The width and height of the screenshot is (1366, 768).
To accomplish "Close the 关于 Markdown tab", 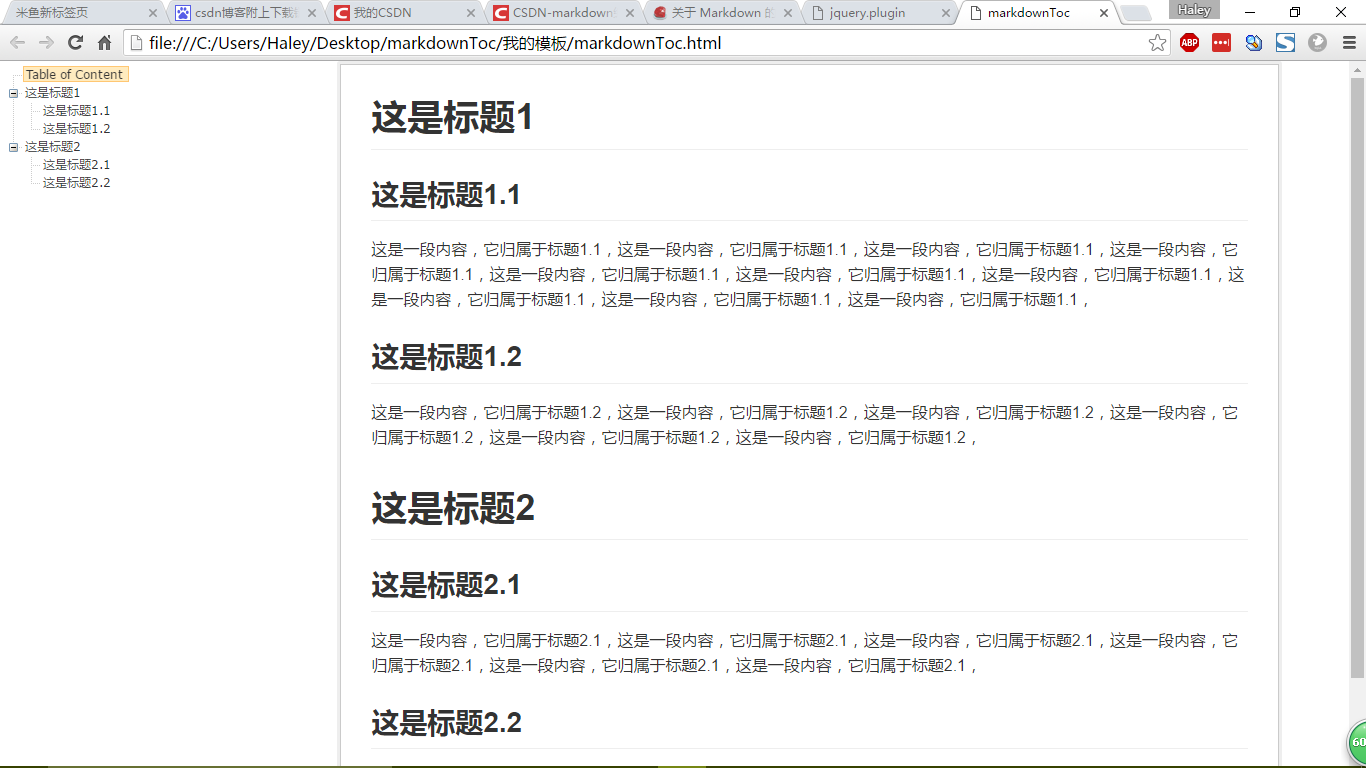I will (x=788, y=14).
